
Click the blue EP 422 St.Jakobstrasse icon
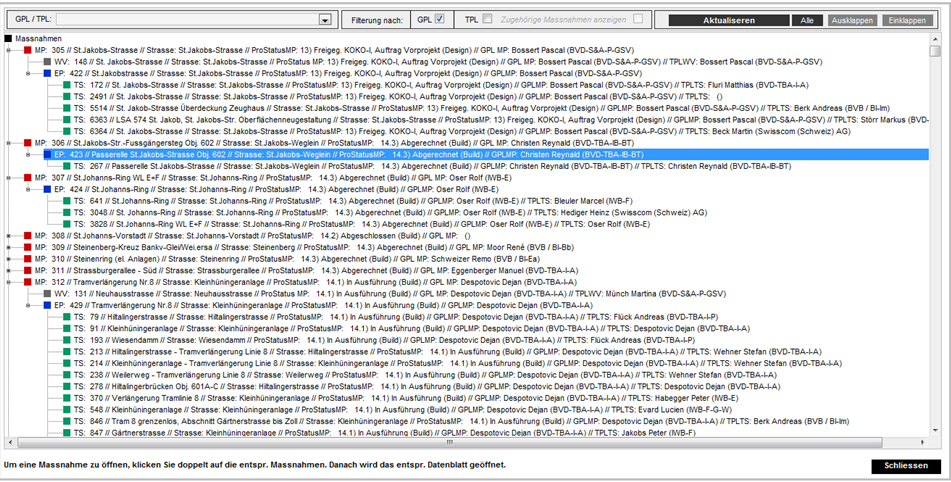click(46, 73)
